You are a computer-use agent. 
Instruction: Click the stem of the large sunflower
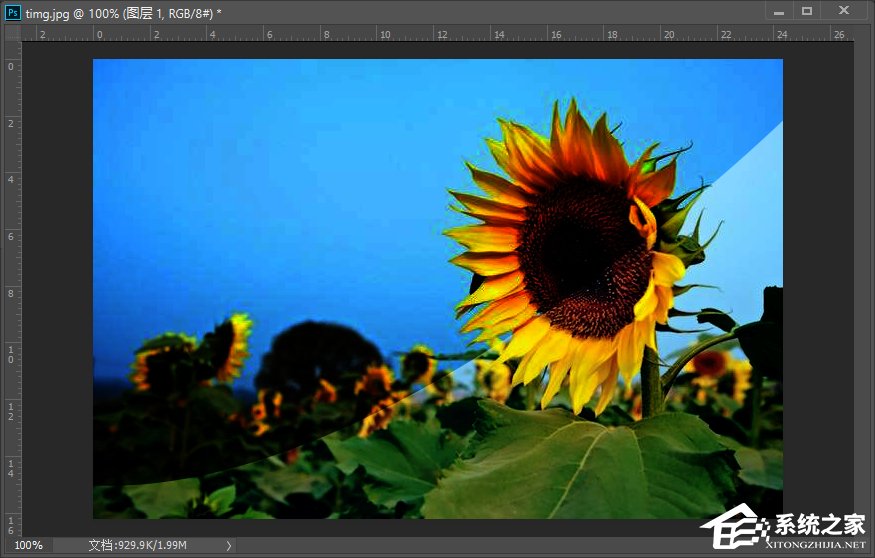click(652, 385)
